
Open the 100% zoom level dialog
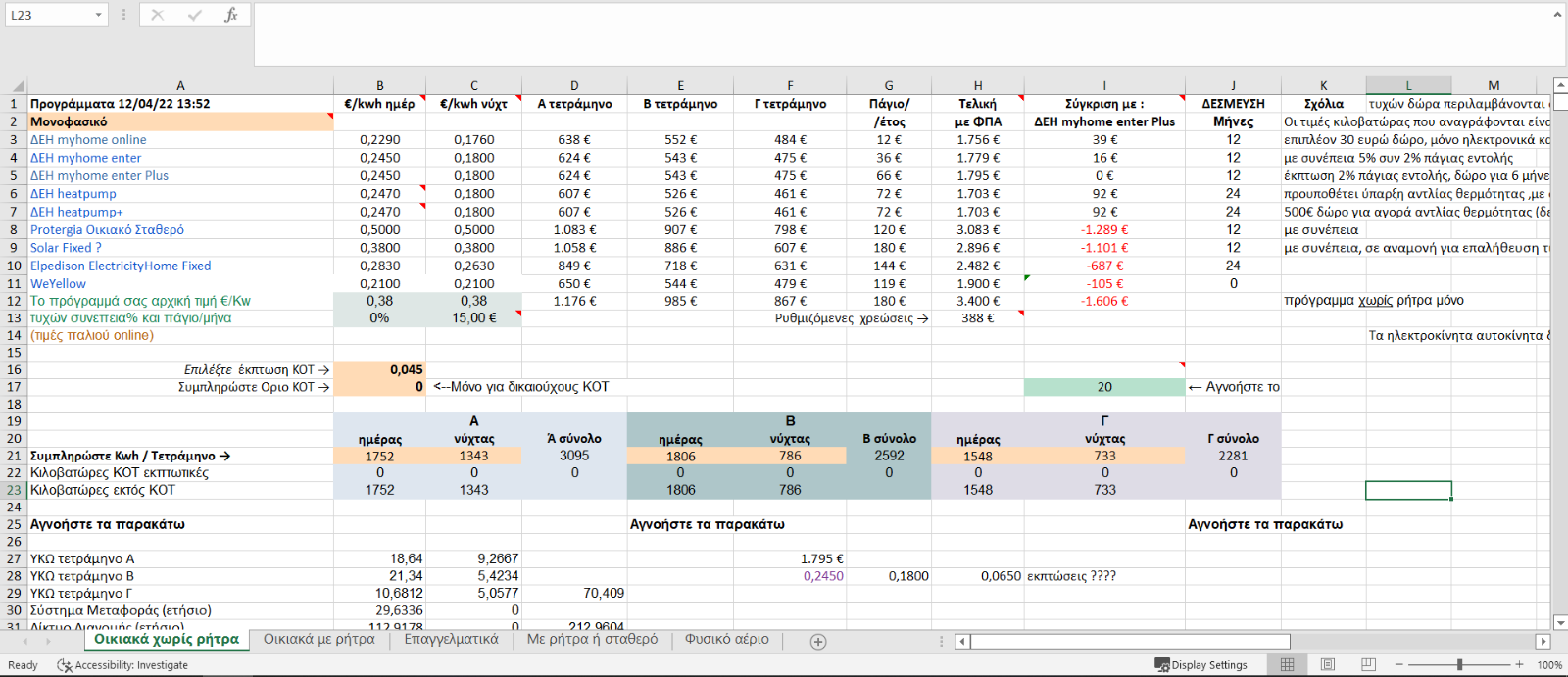tap(1549, 665)
